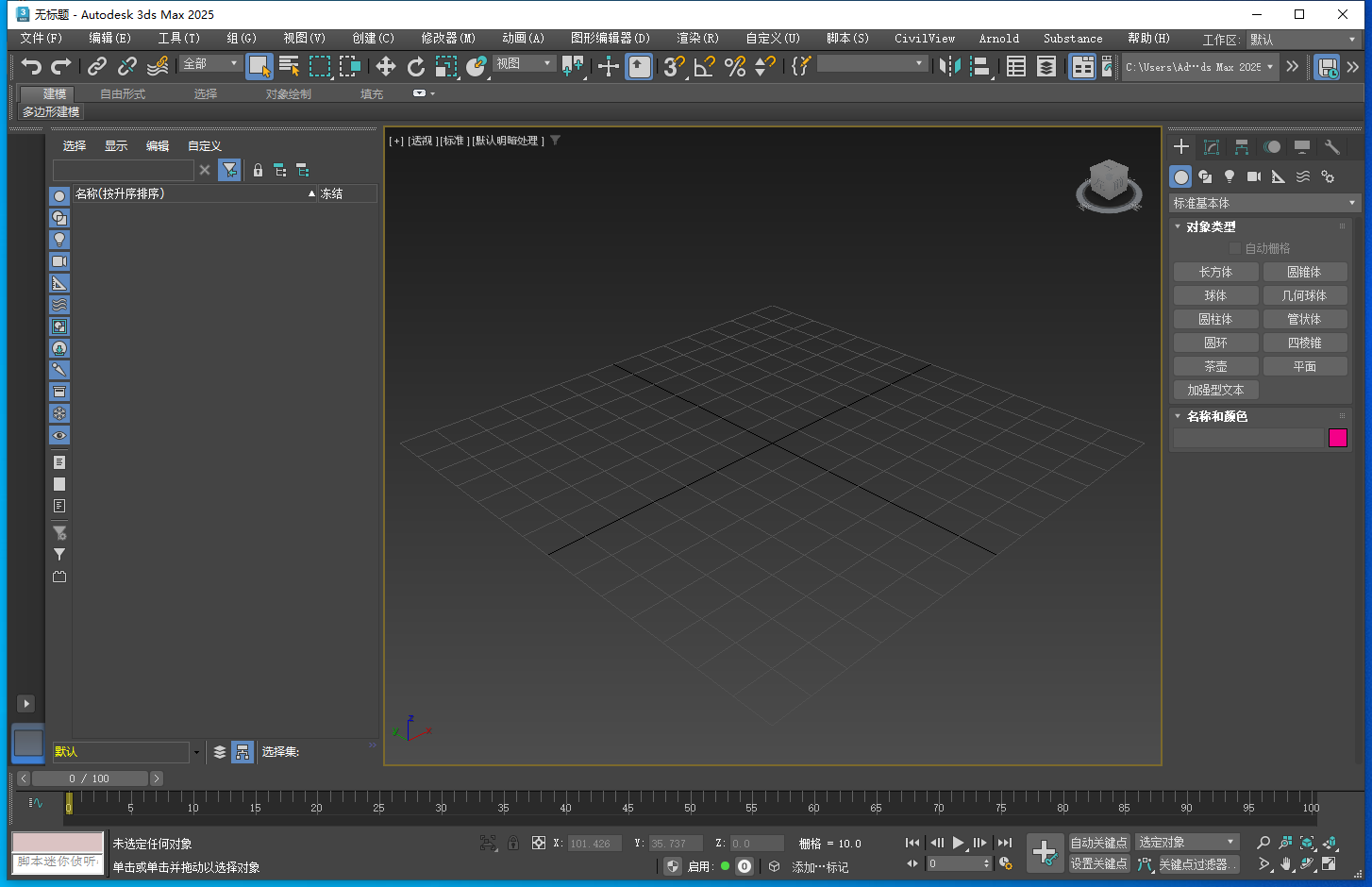Click the 长方体 box button
Viewport: 1372px width, 887px height.
[1215, 272]
